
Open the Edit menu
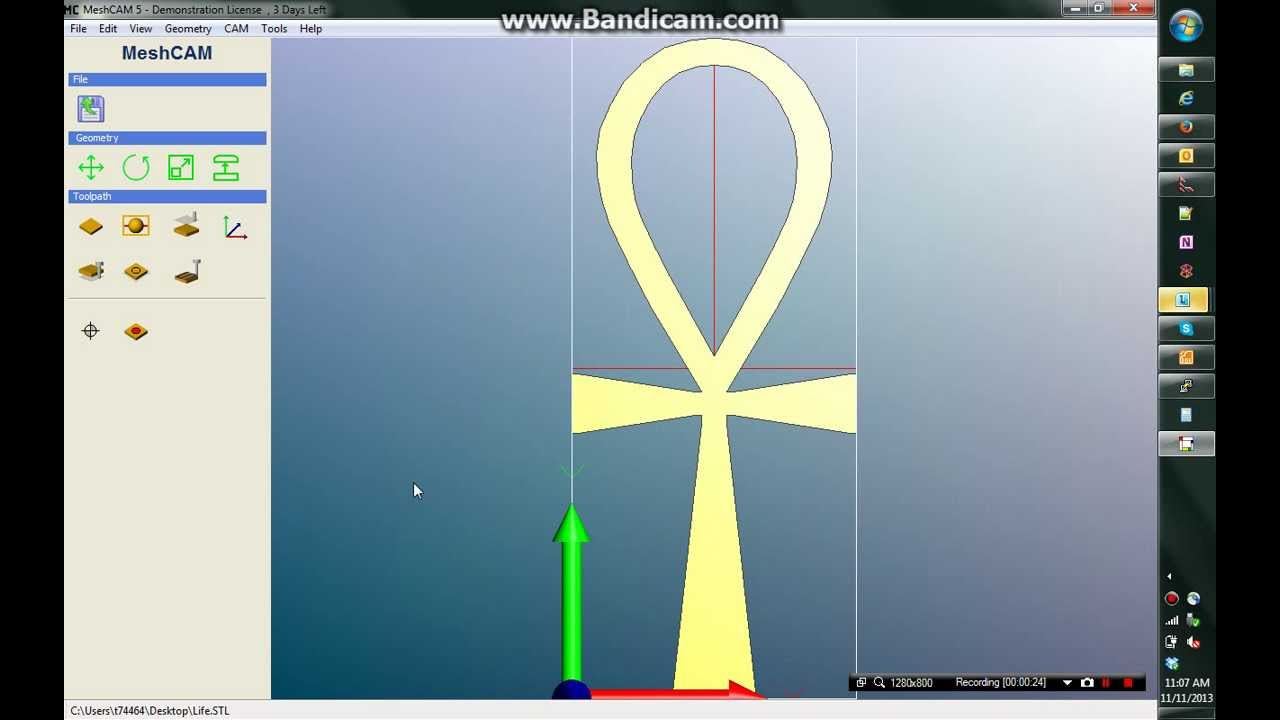point(108,29)
